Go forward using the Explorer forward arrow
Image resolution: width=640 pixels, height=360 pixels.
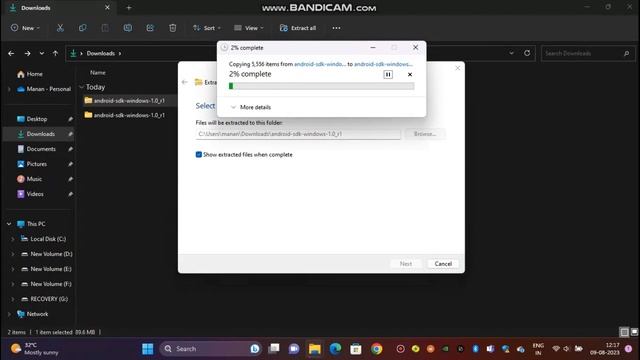[x=27, y=53]
